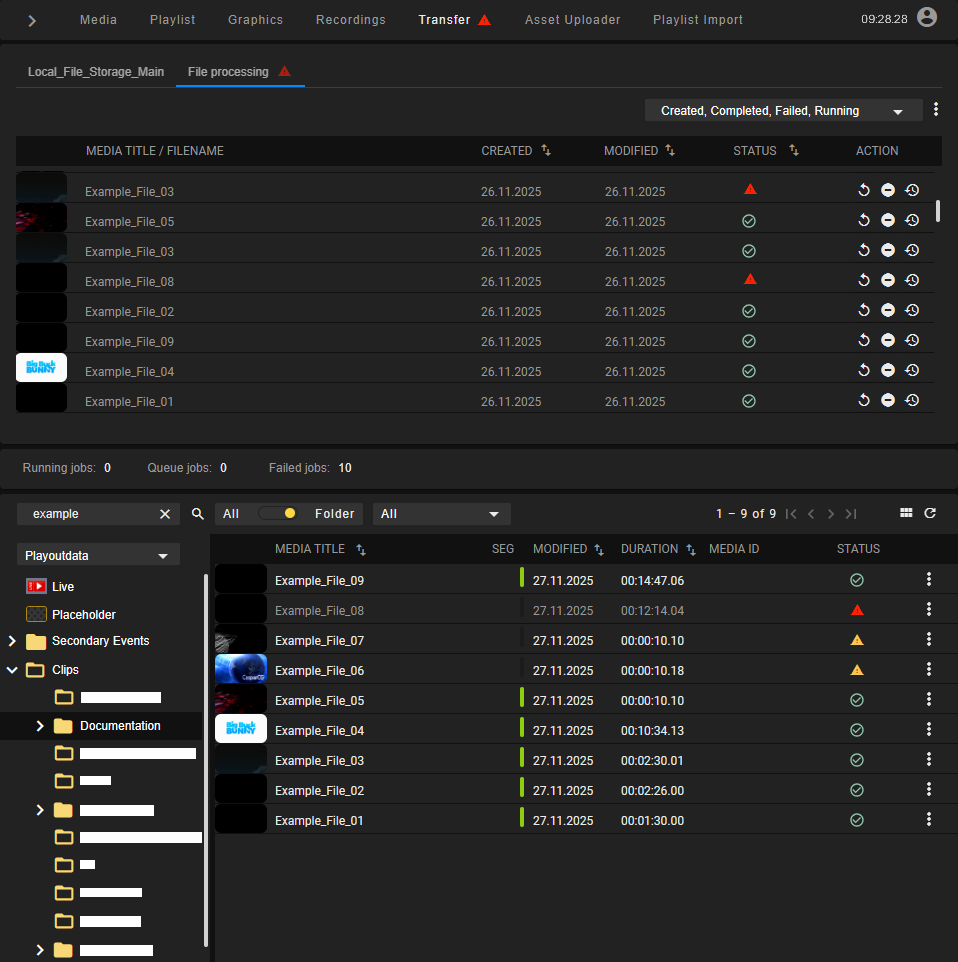
Task: Open the Created, Completed, Failed, Running filter dropdown
Action: point(783,110)
